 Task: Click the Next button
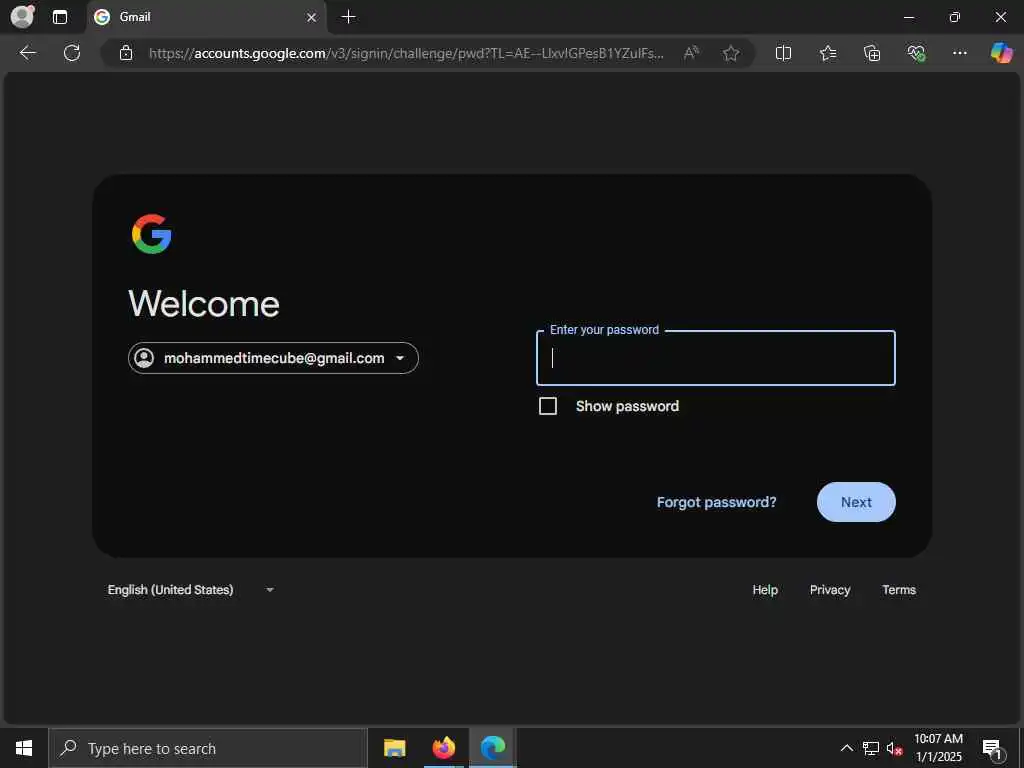pos(856,502)
